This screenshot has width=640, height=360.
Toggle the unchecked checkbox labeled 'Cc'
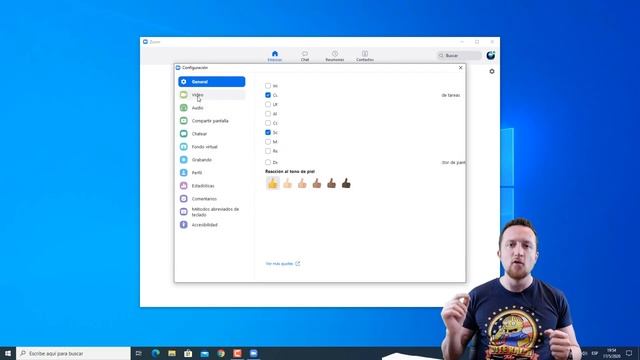[x=268, y=123]
